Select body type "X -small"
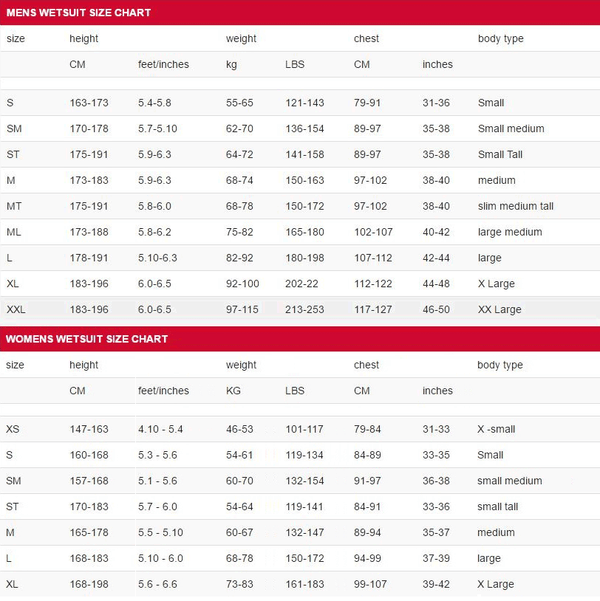 [x=496, y=429]
